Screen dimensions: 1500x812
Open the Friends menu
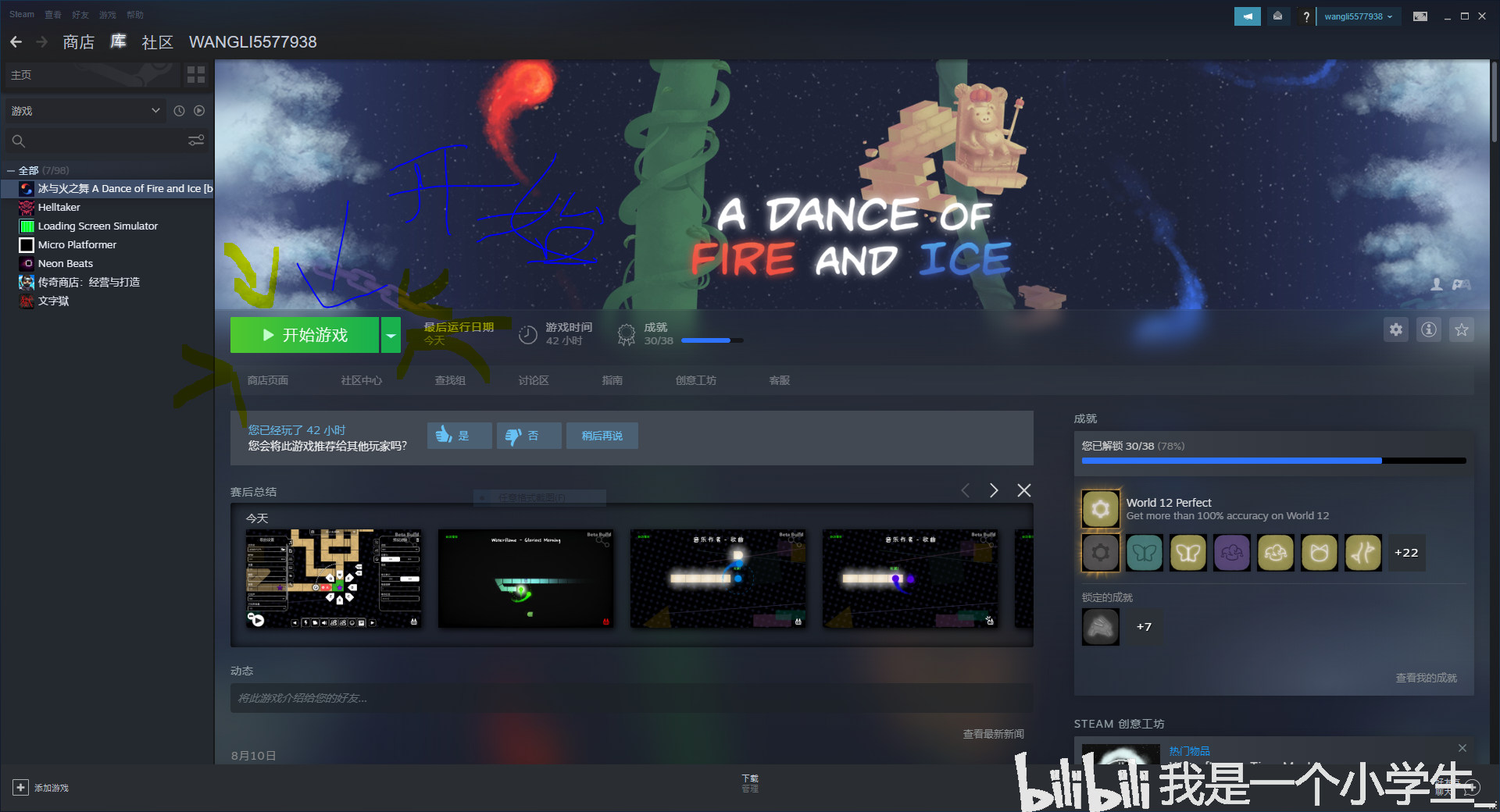(80, 15)
